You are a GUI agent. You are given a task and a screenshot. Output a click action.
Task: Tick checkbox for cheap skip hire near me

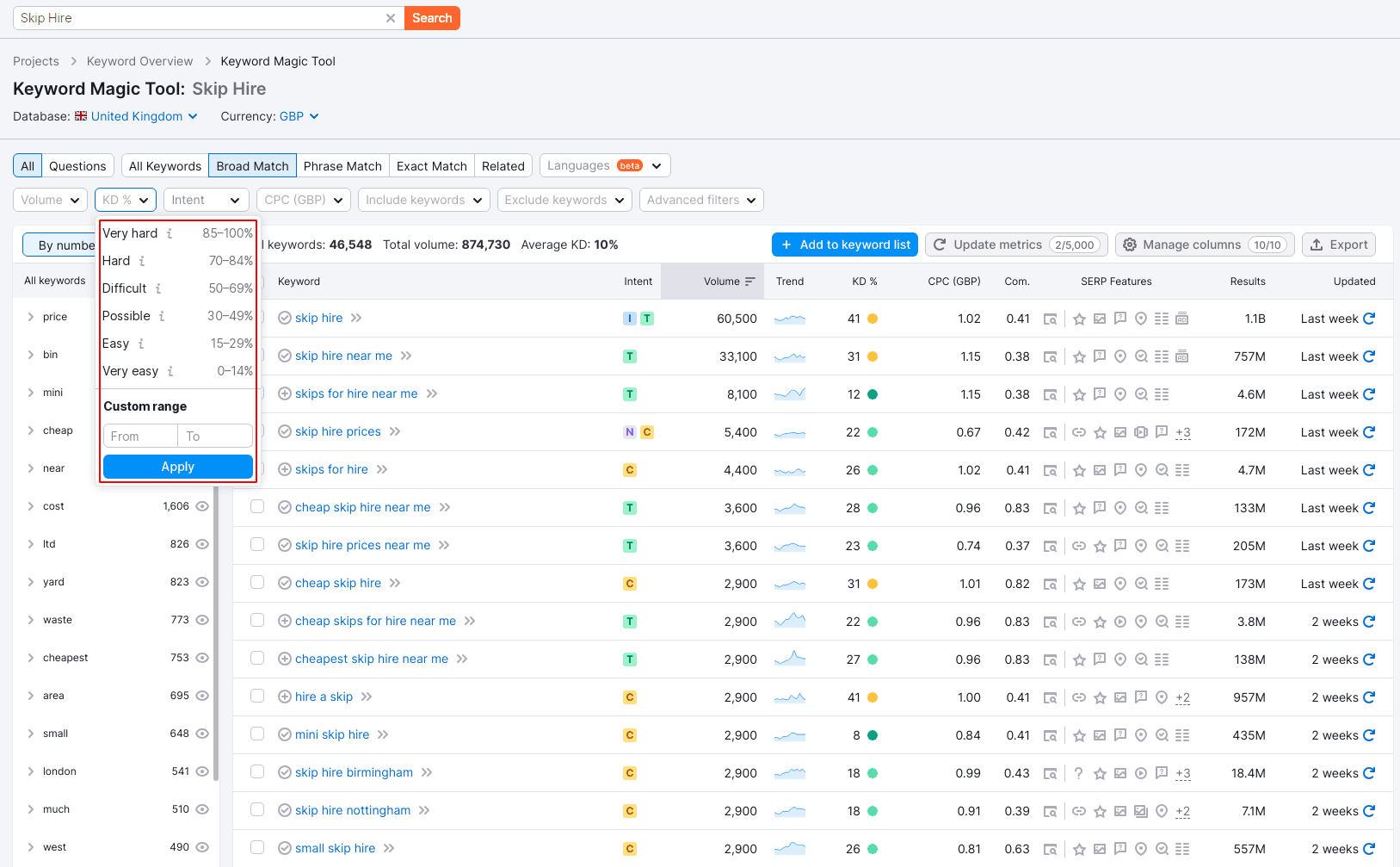tap(257, 506)
